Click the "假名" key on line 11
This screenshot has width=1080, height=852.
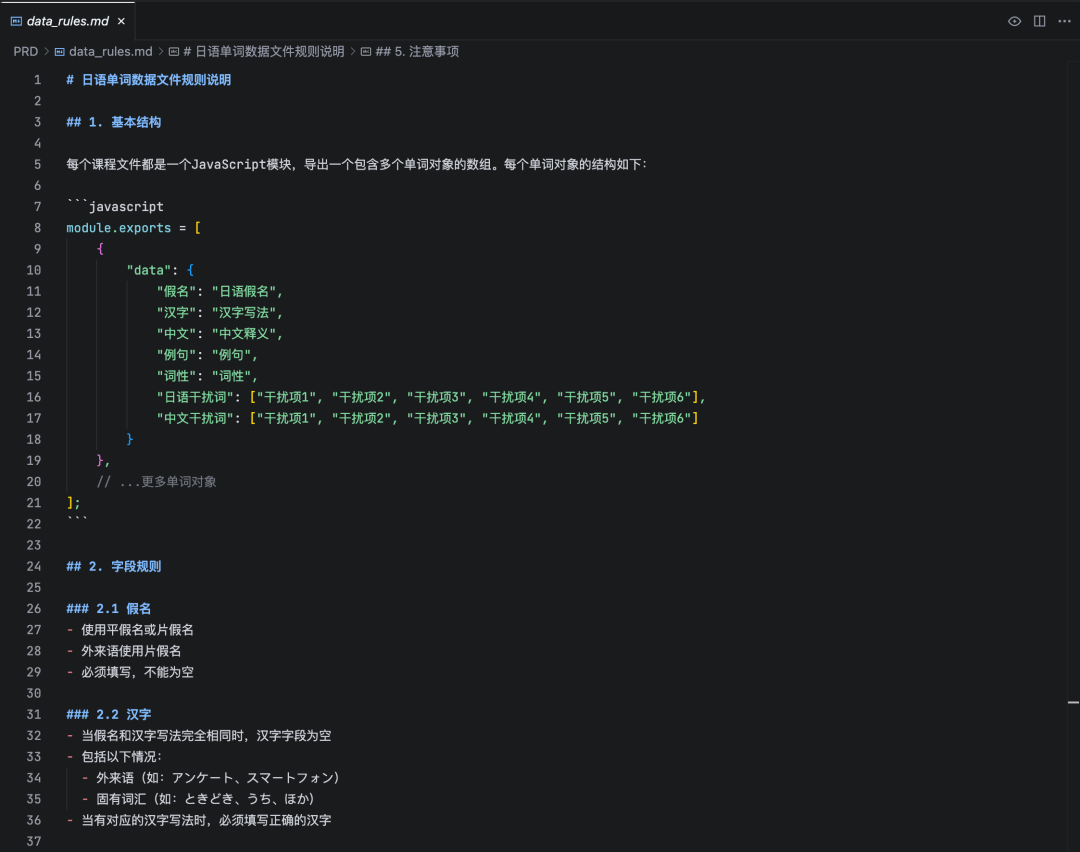[176, 291]
